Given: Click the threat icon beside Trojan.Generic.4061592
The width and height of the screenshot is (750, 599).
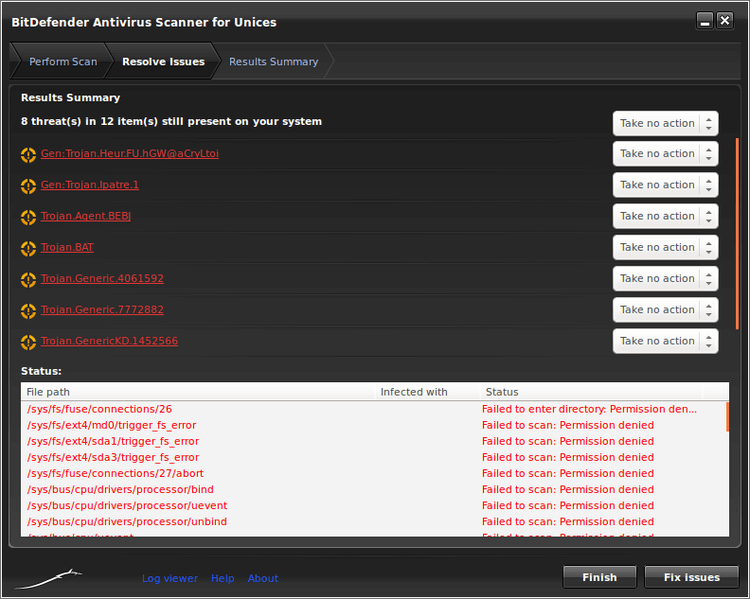Looking at the screenshot, I should [x=28, y=279].
